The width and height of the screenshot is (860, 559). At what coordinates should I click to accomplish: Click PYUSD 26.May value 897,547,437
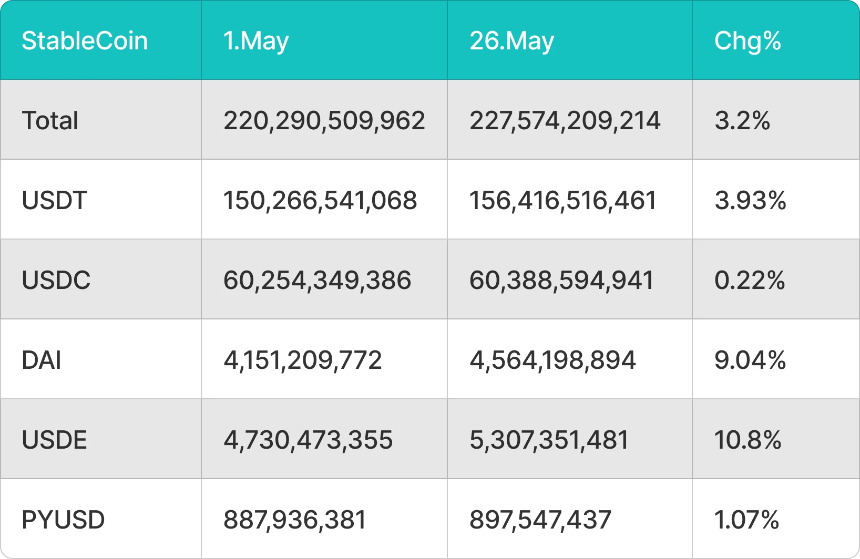pos(541,520)
